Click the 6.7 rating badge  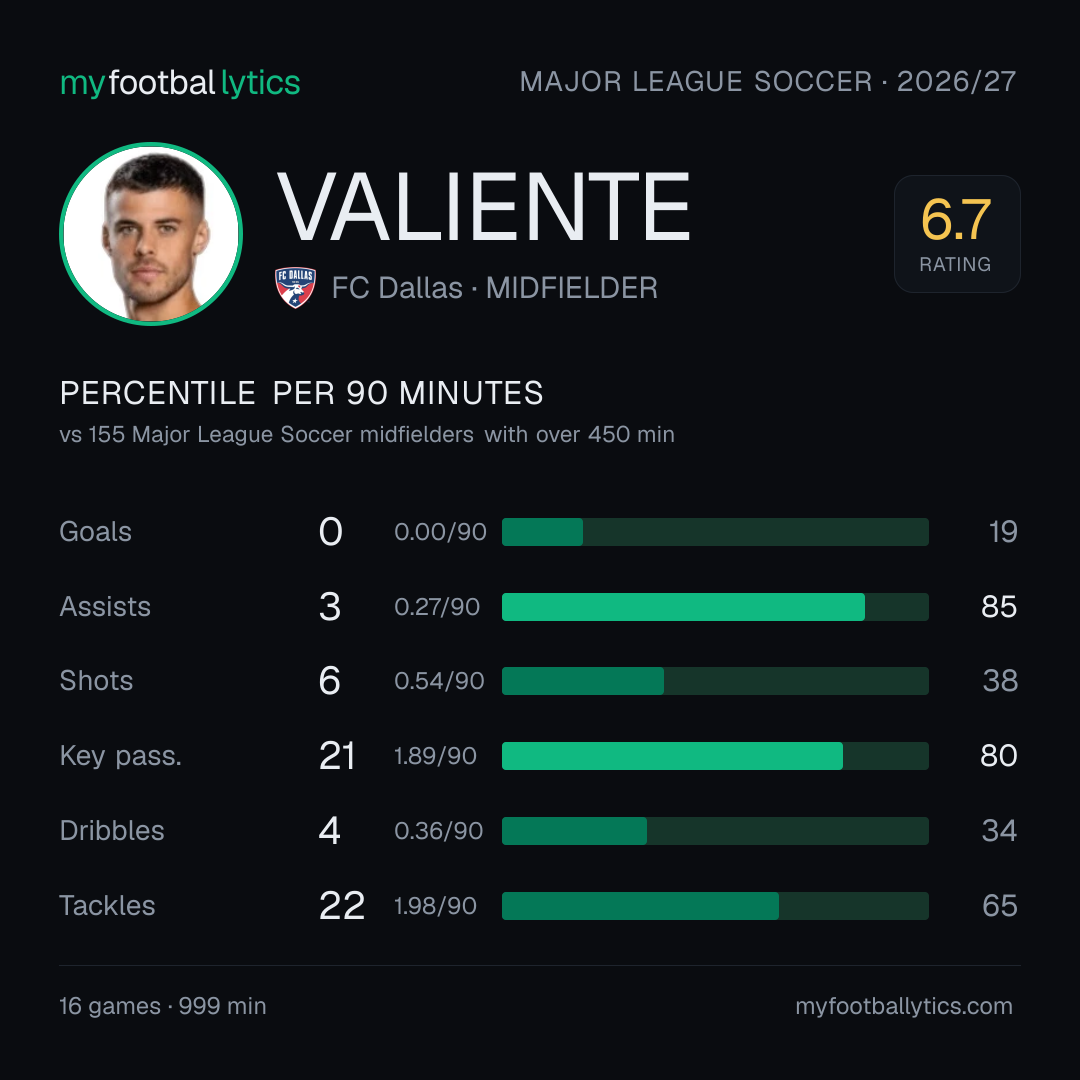pos(957,233)
